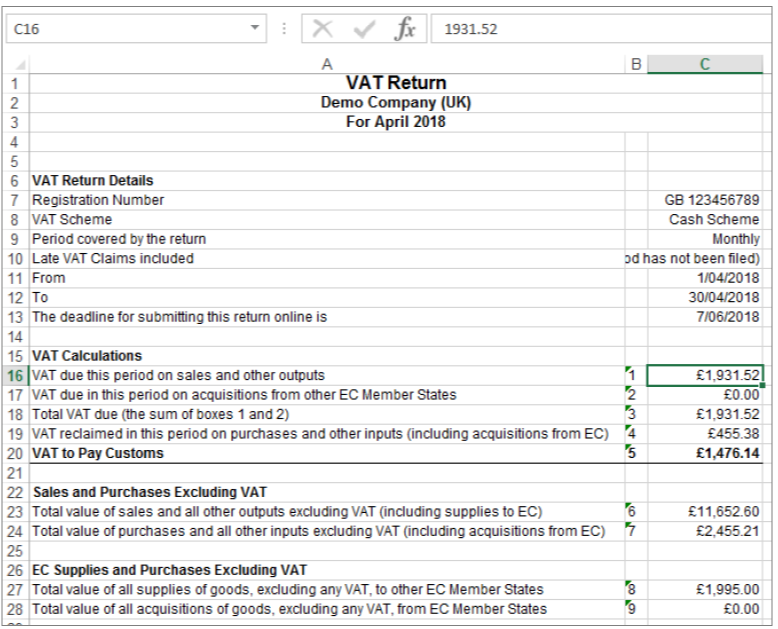Select column A header
This screenshot has width=778, height=629.
click(x=327, y=64)
